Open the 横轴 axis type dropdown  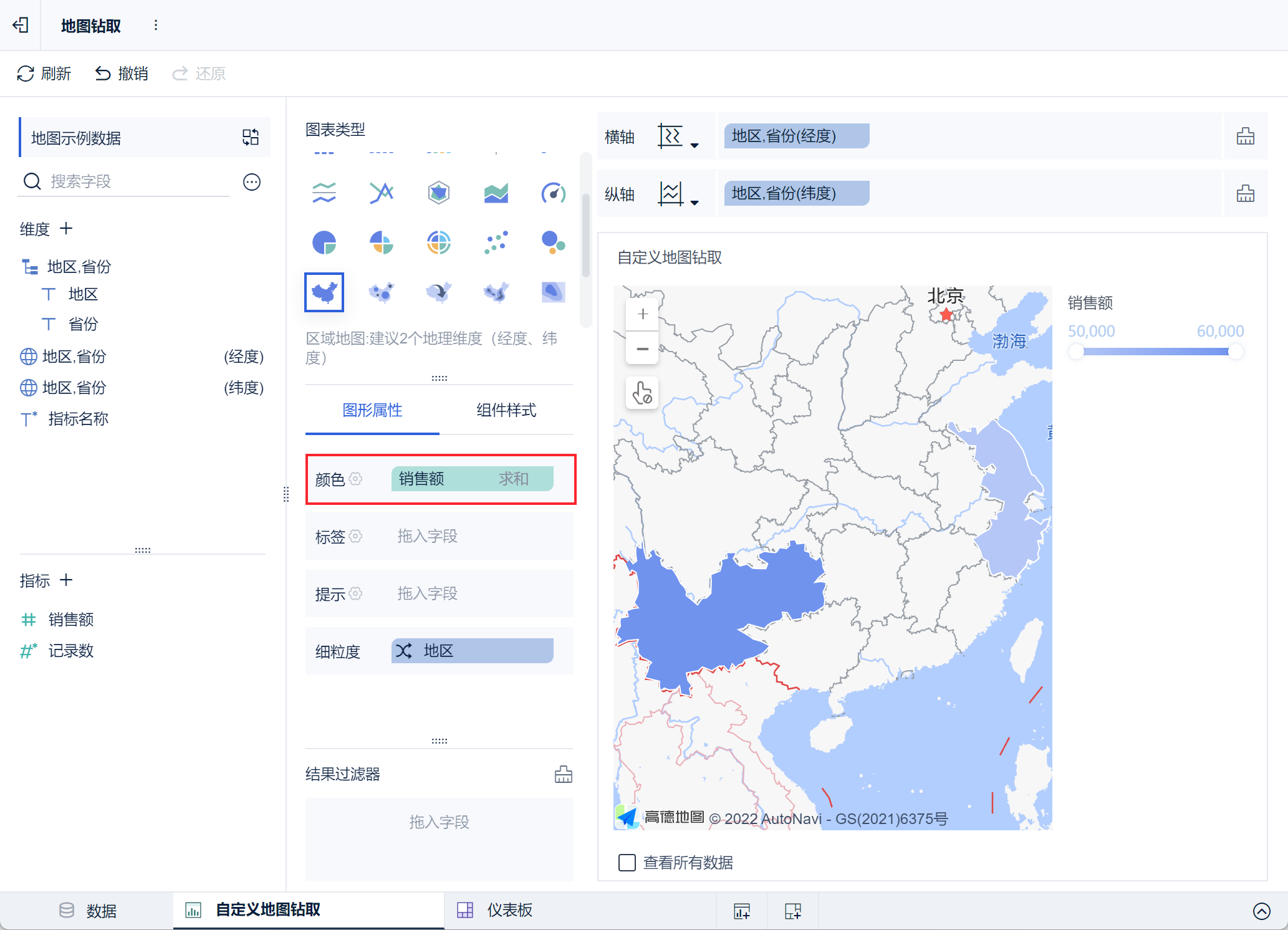pyautogui.click(x=678, y=137)
